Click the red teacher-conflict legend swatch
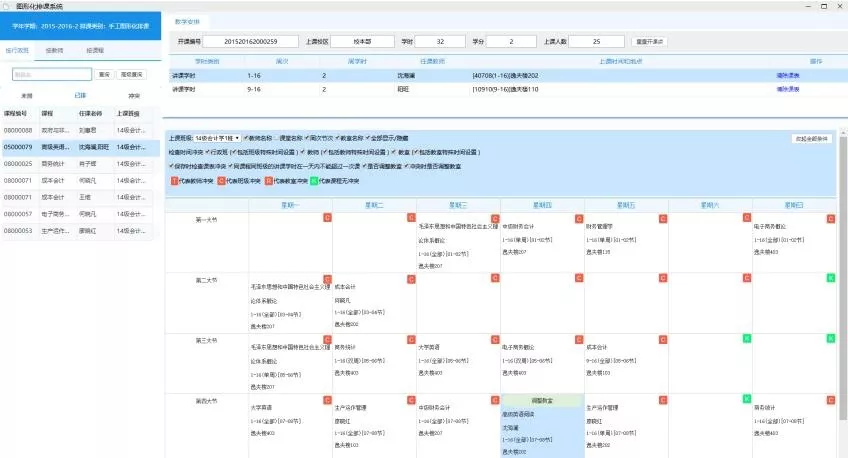This screenshot has height=458, width=848. point(174,181)
